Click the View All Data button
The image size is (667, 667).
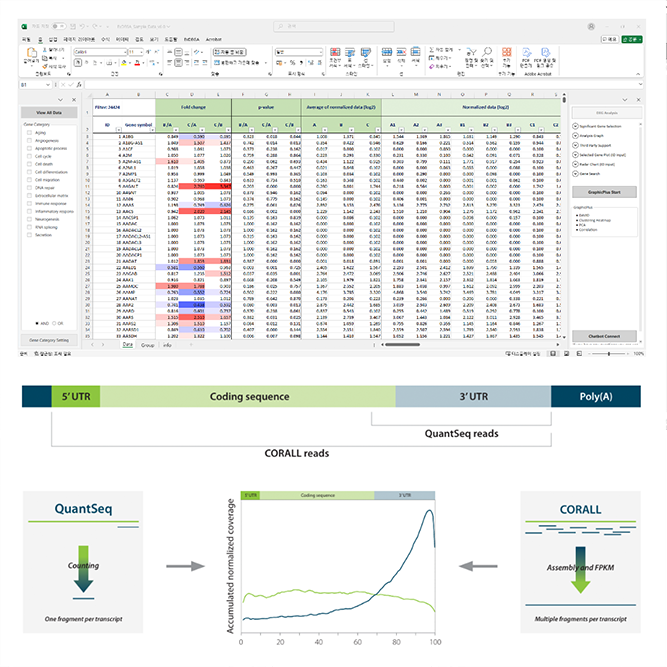[x=49, y=113]
